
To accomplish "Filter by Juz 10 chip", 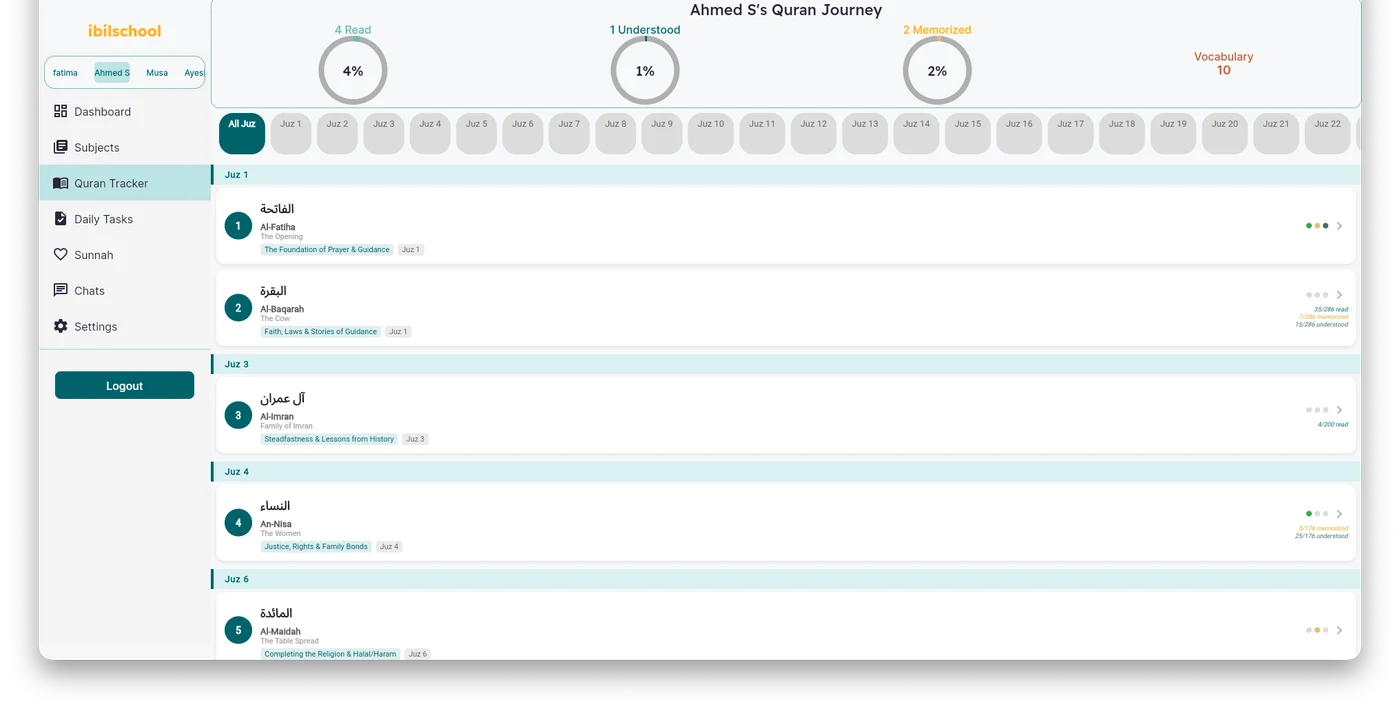I will (711, 134).
